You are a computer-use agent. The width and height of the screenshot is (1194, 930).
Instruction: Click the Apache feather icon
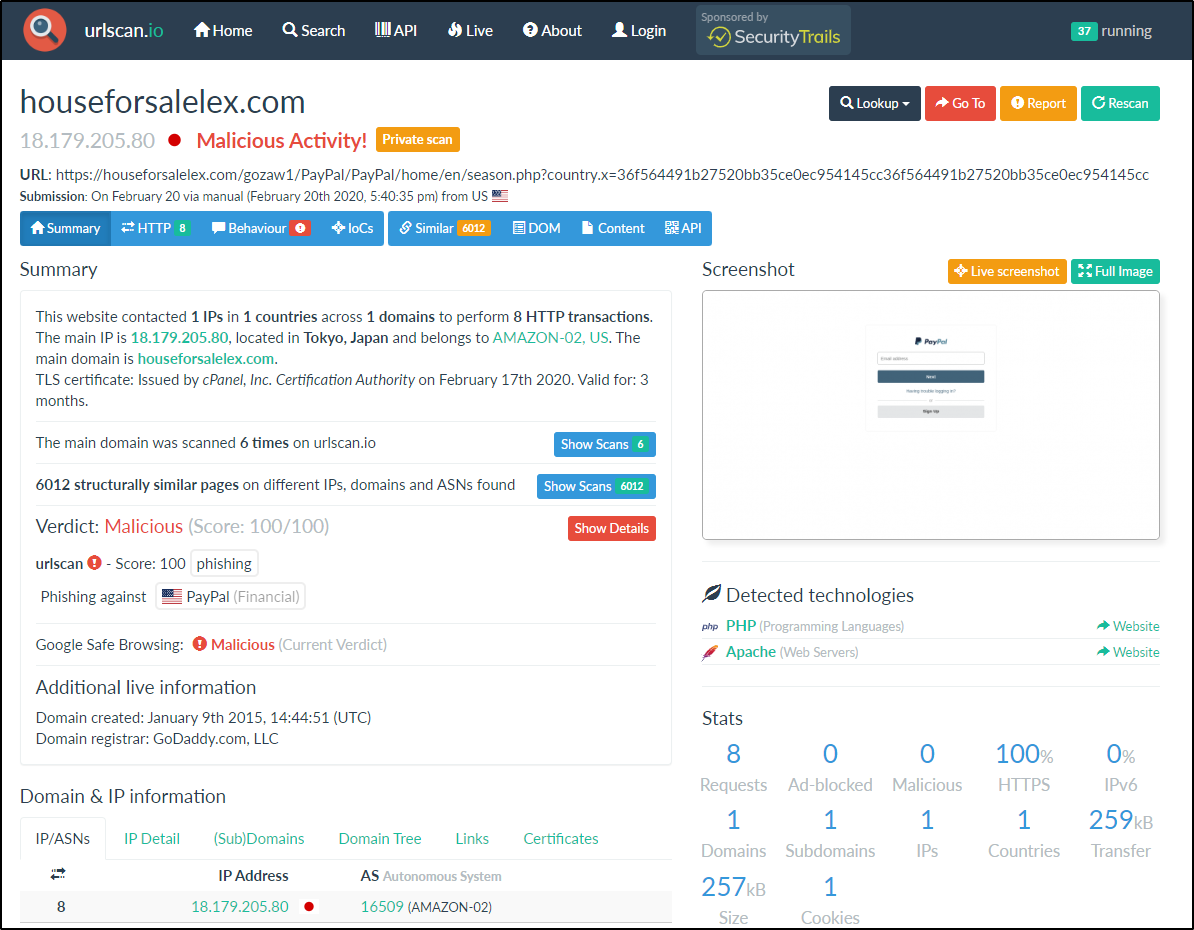click(710, 653)
